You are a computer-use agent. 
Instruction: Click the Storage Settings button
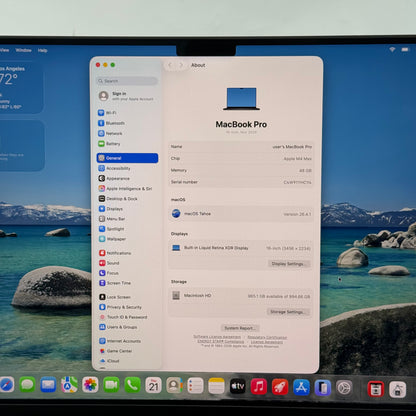[288, 312]
